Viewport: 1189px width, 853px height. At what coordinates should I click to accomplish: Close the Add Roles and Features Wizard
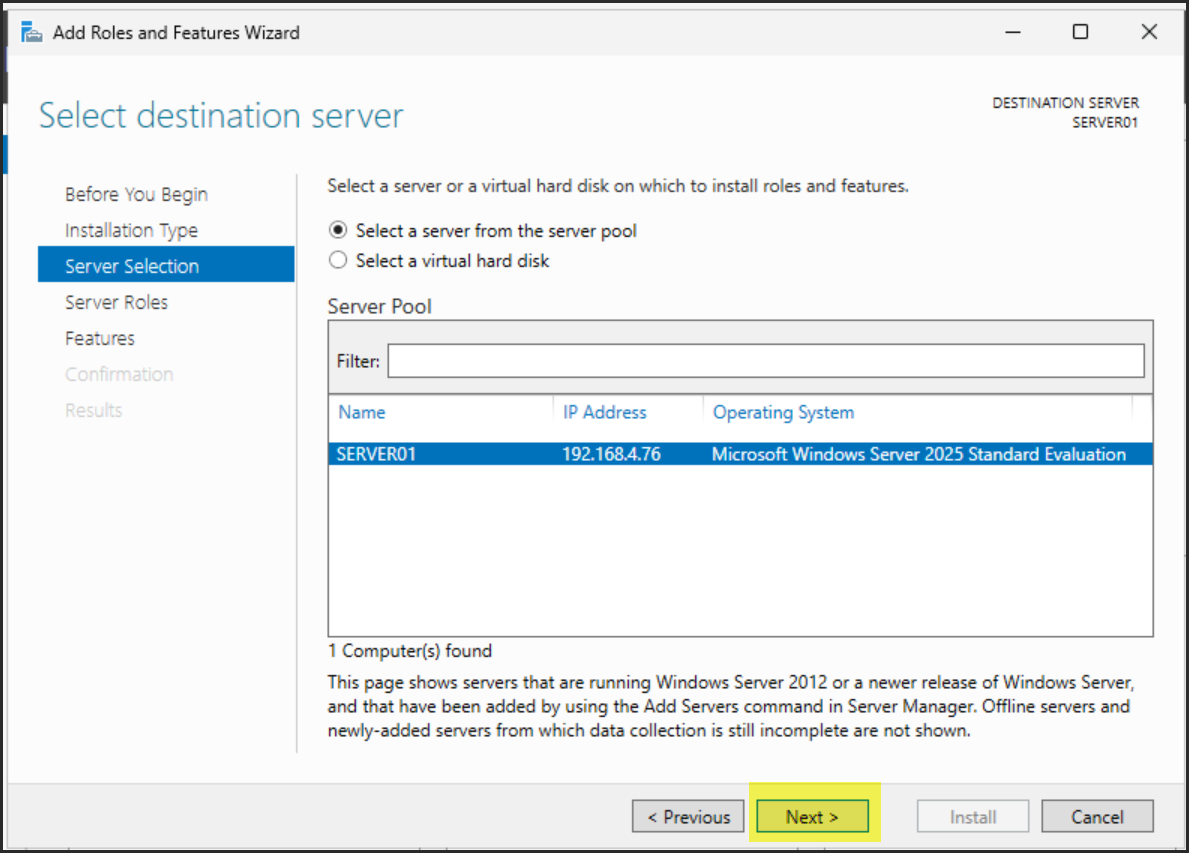coord(1149,32)
